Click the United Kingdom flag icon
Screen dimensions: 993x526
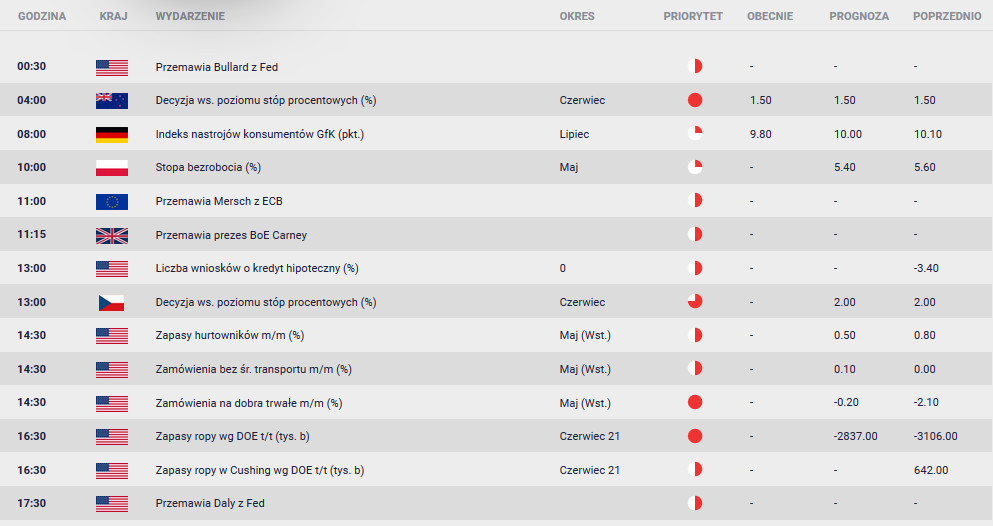[111, 235]
